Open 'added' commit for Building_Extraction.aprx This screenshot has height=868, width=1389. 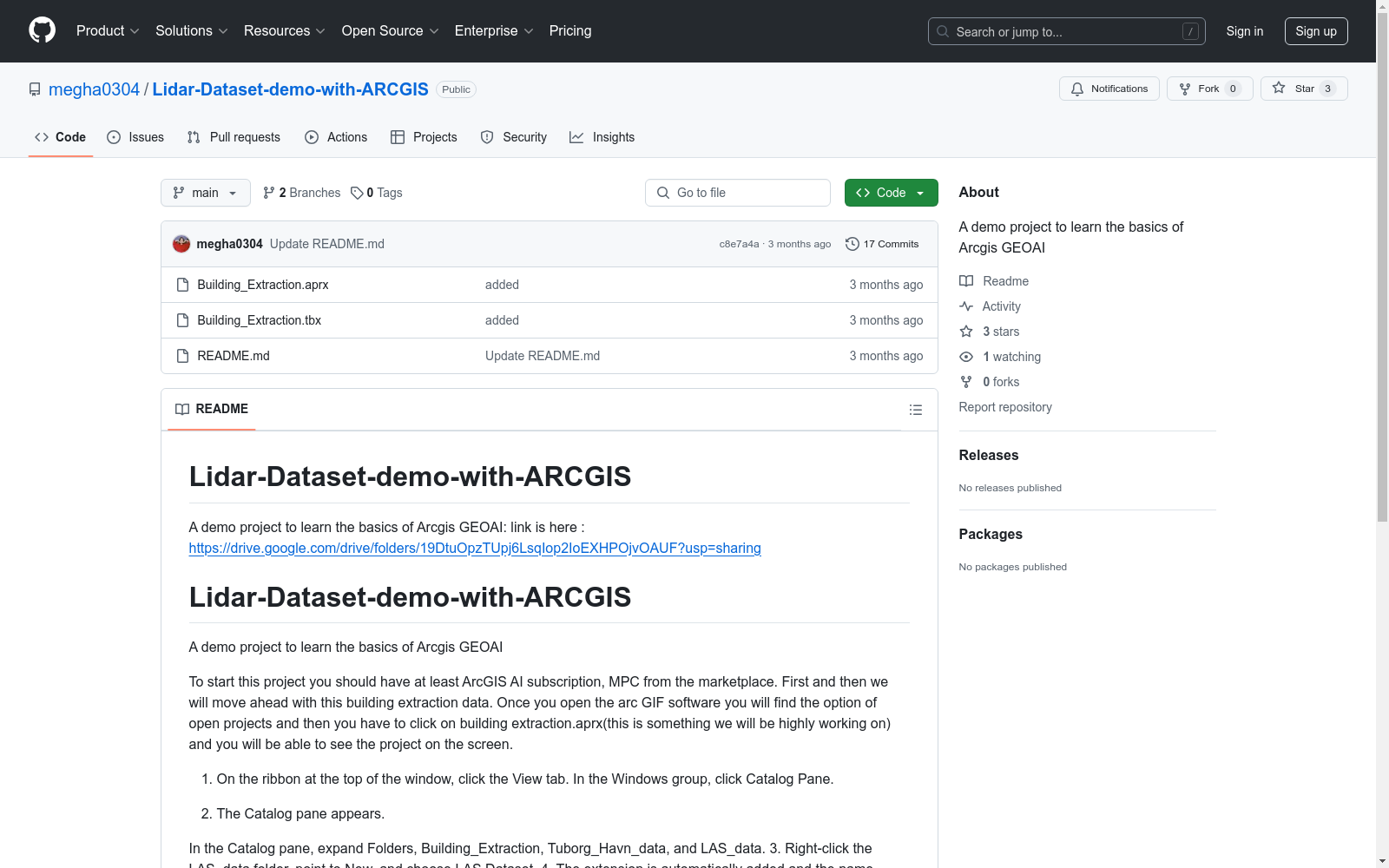(x=502, y=285)
